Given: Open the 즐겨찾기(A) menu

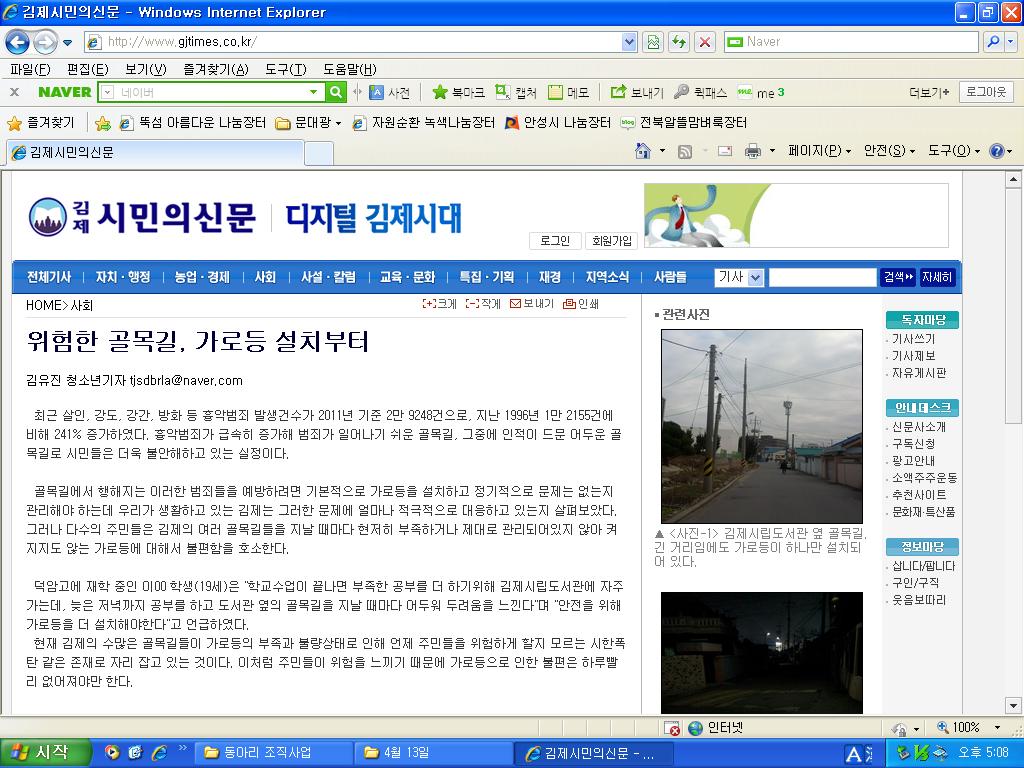Looking at the screenshot, I should [215, 69].
